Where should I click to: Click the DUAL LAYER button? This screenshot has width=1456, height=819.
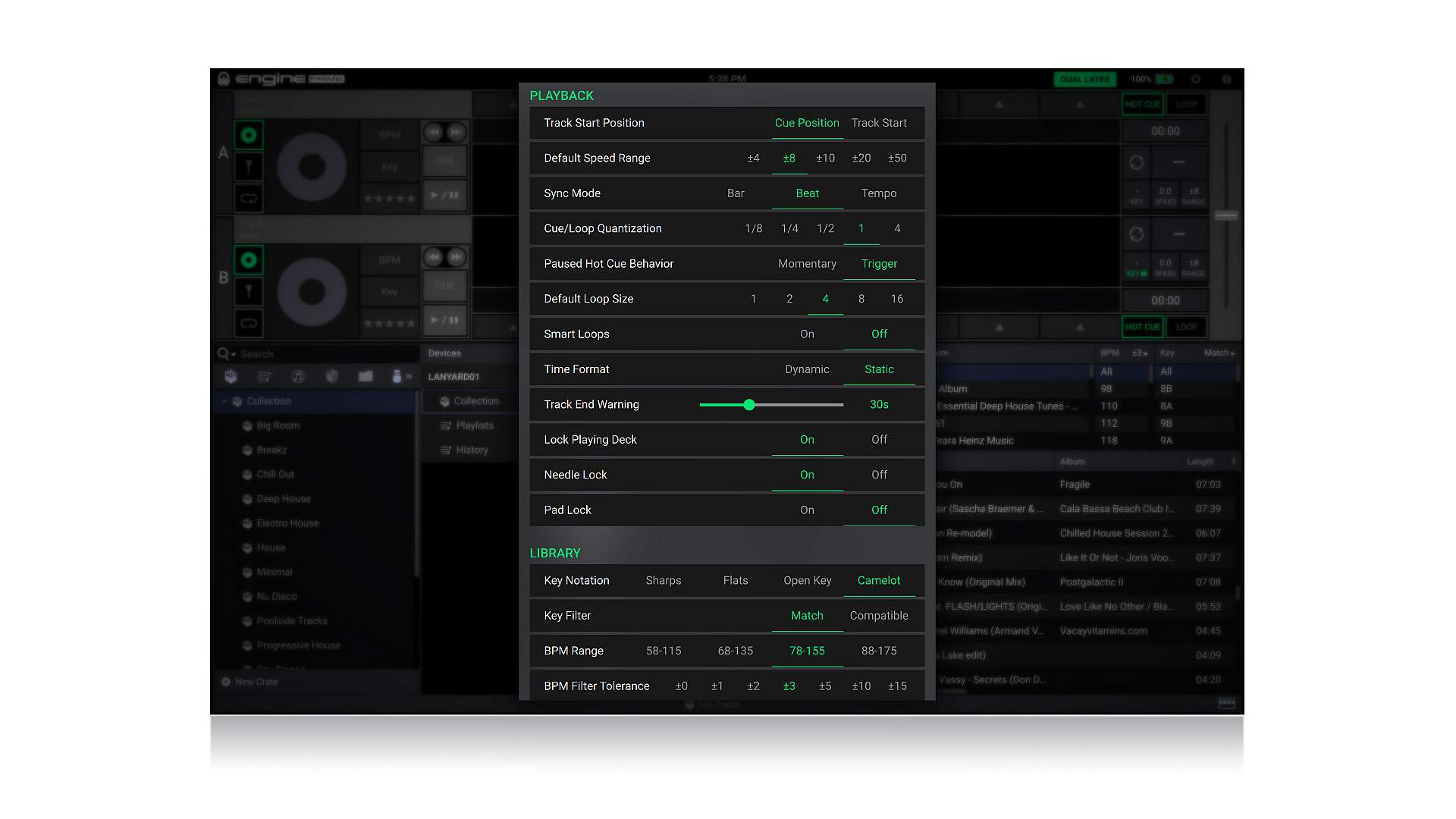tap(1084, 80)
